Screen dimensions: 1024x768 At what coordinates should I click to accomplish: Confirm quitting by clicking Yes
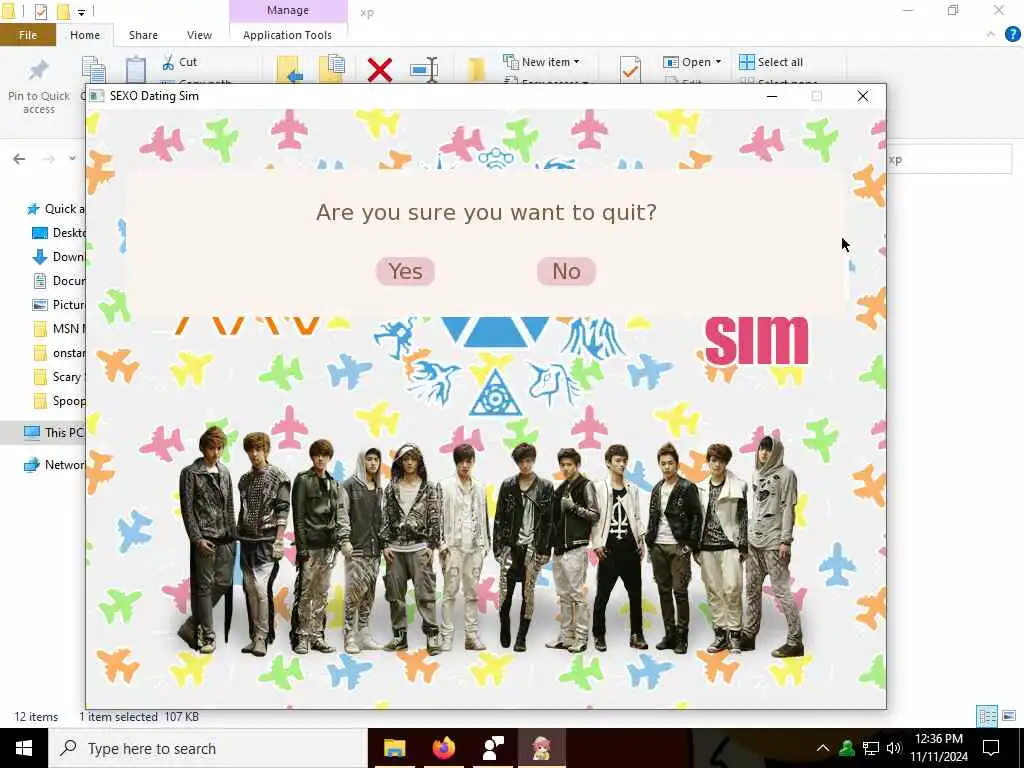[405, 271]
